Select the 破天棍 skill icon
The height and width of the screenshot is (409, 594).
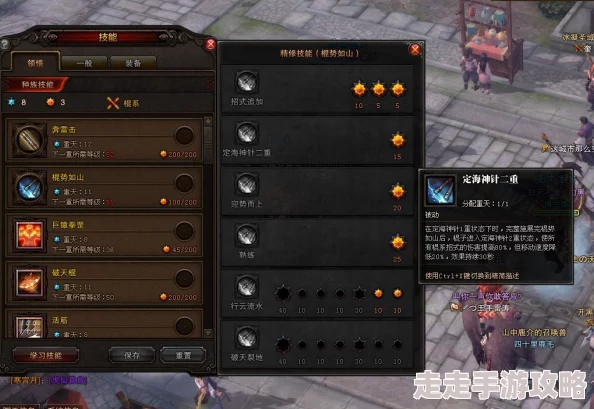pos(30,283)
